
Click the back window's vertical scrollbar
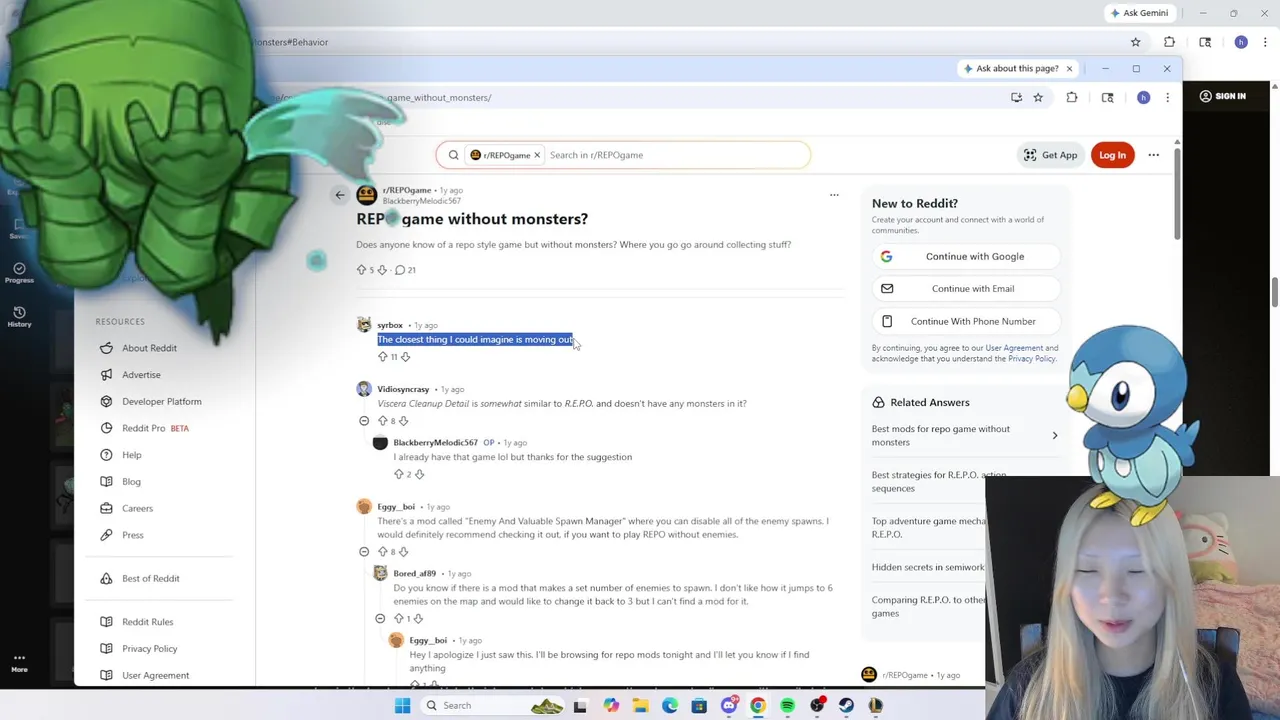click(x=1275, y=292)
